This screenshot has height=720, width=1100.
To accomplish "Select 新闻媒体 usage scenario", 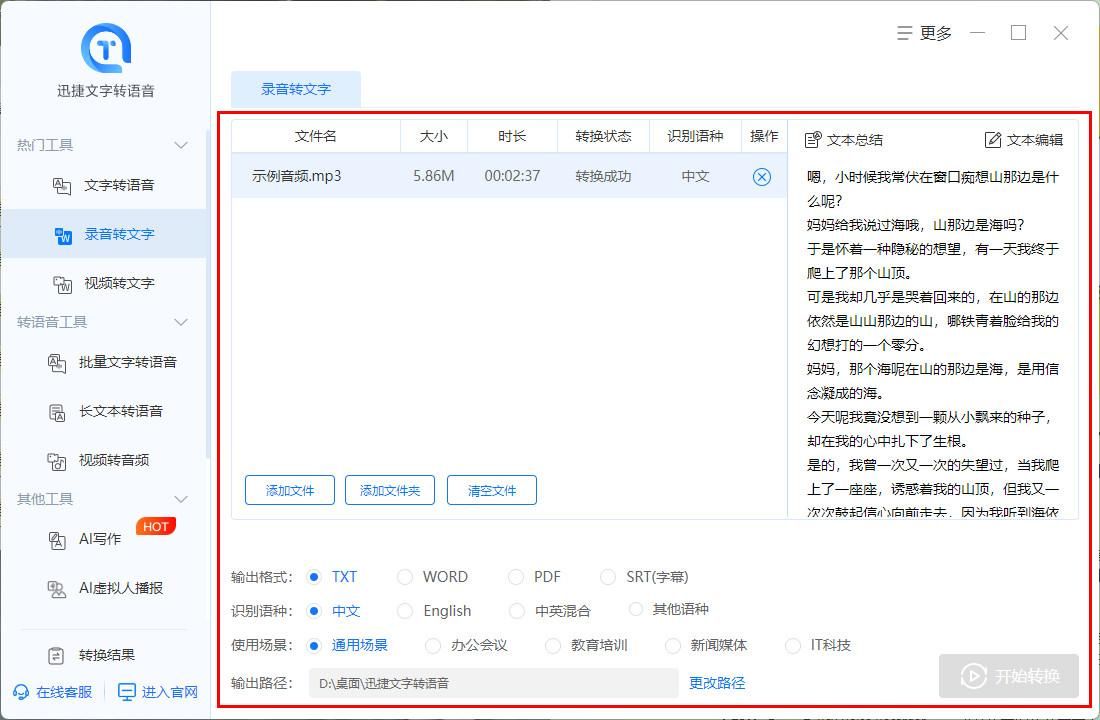I will [673, 646].
